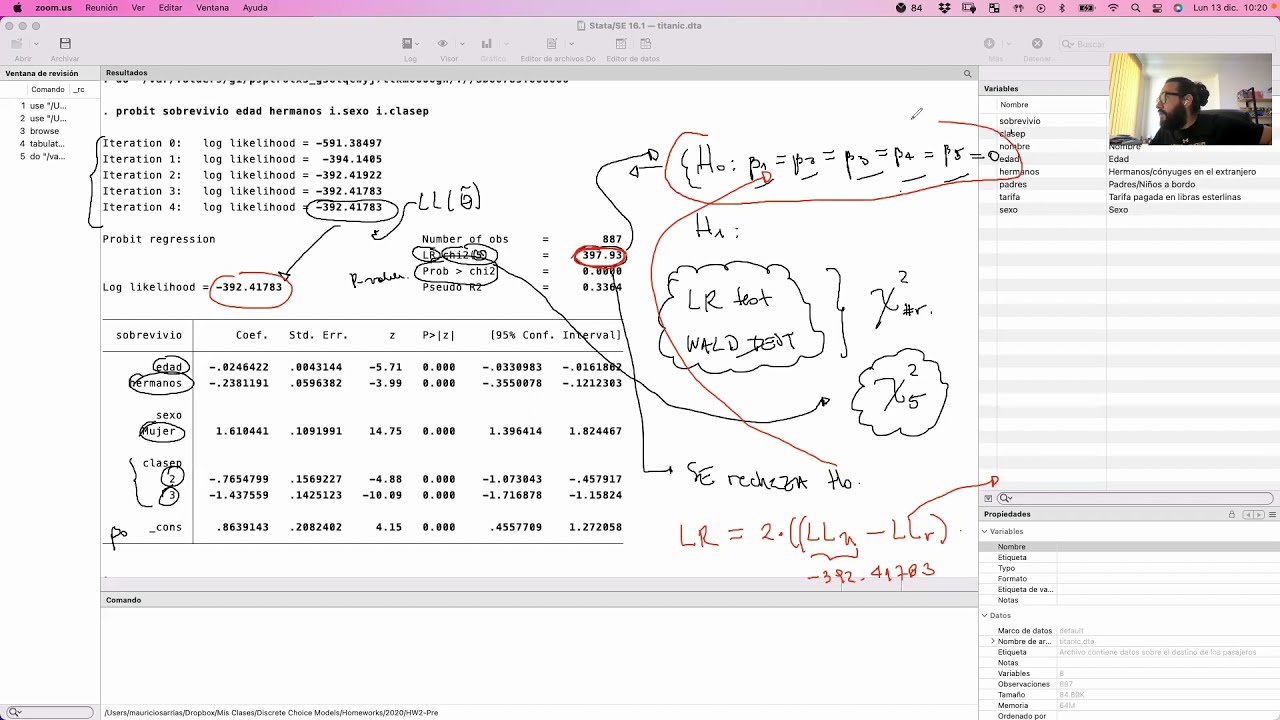Click the Log toolbar icon
Image resolution: width=1280 pixels, height=720 pixels.
click(x=408, y=44)
